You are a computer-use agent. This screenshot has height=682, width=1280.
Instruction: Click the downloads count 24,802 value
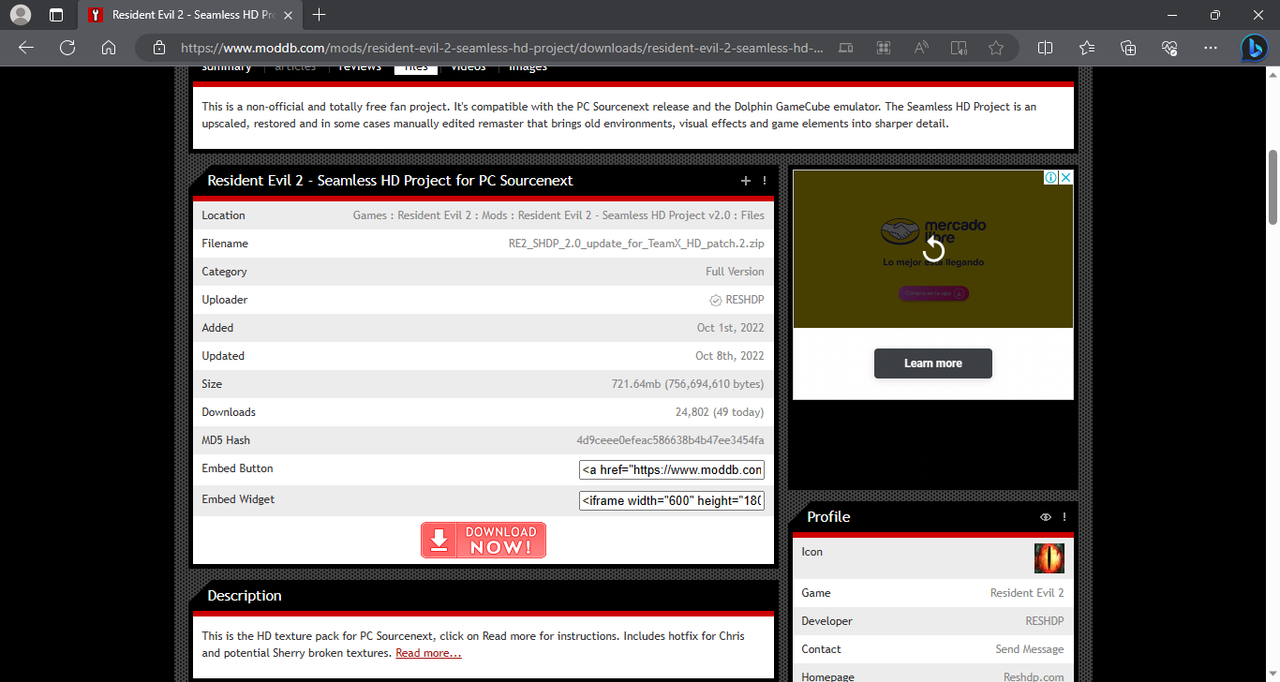[x=720, y=412]
